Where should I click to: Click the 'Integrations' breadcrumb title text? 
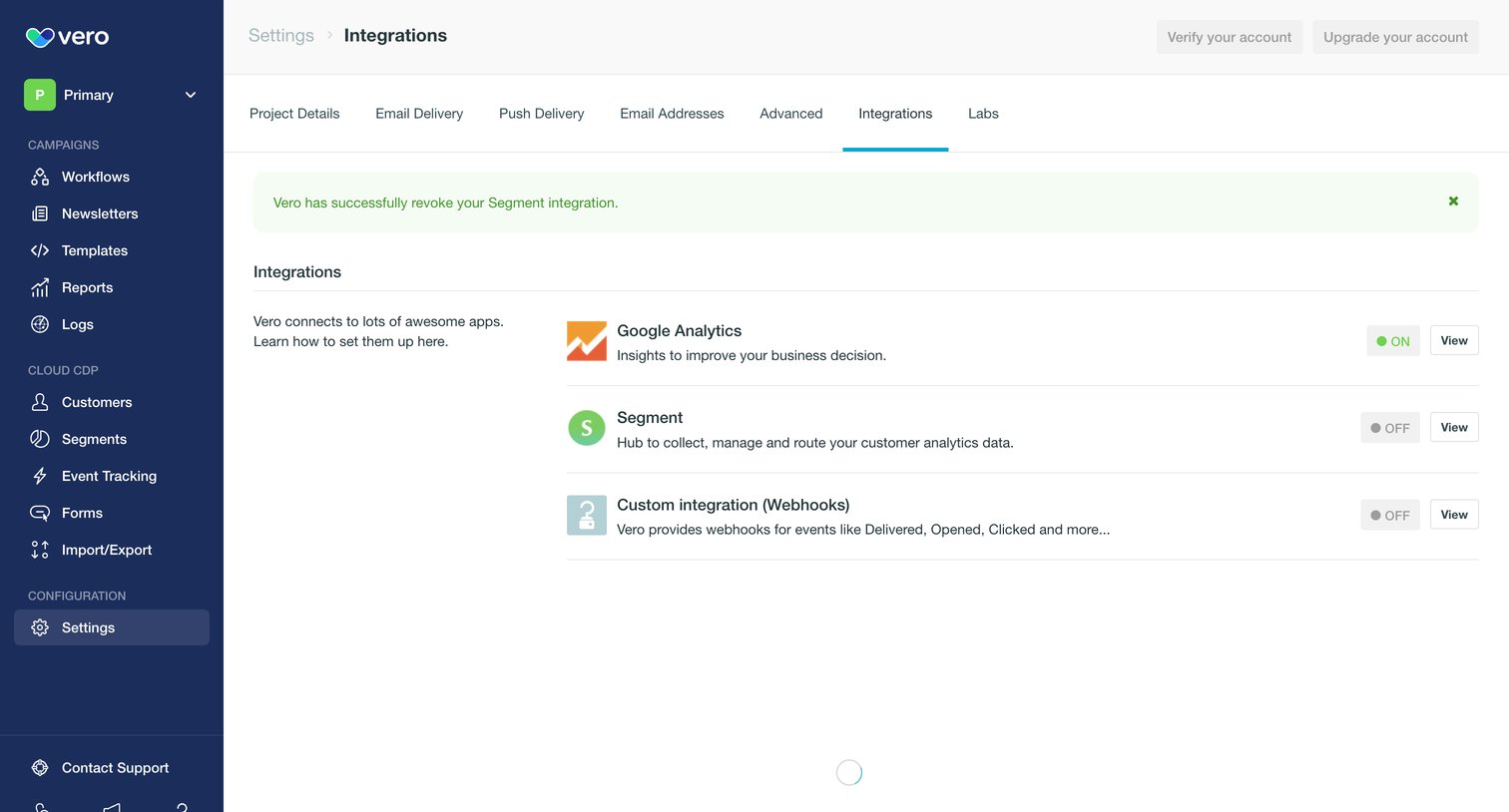[x=395, y=35]
